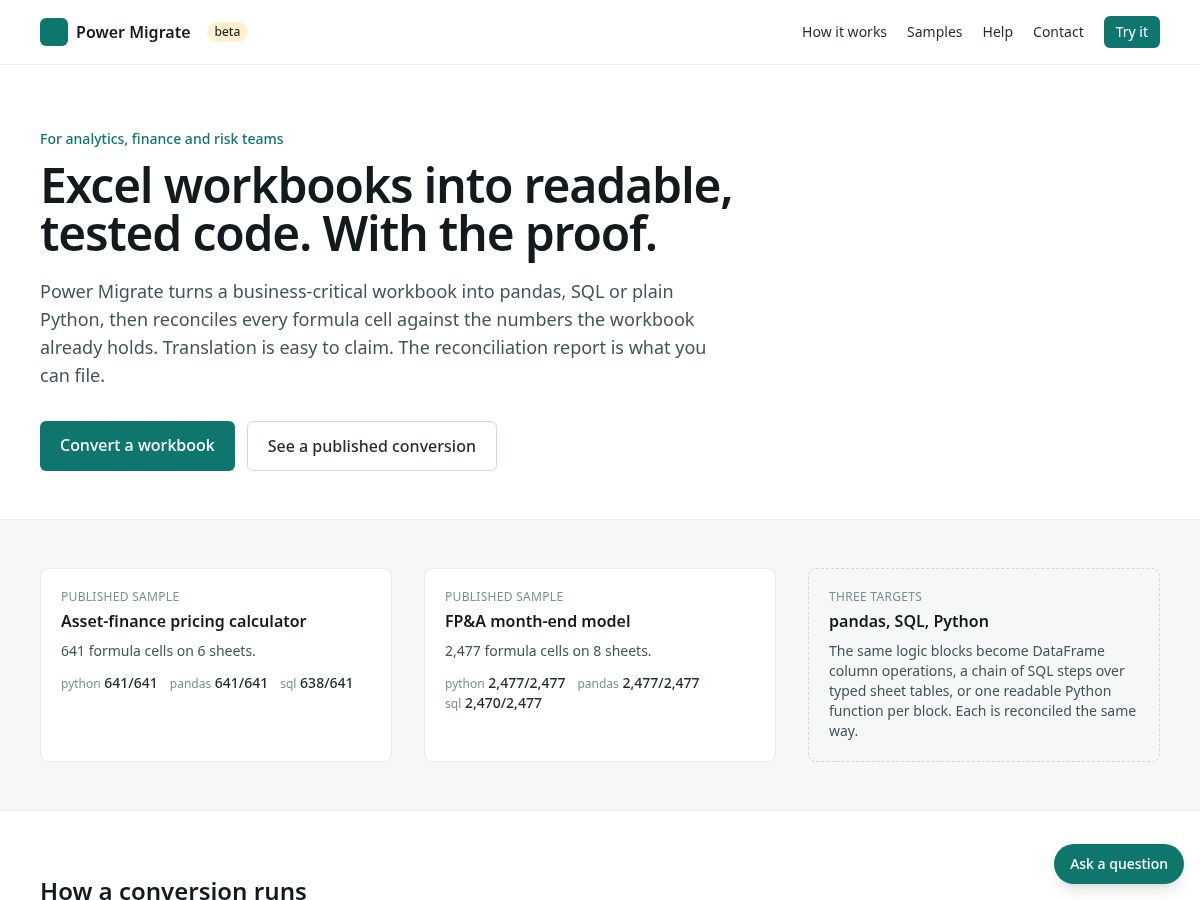Click the How a conversion runs heading

tap(173, 891)
